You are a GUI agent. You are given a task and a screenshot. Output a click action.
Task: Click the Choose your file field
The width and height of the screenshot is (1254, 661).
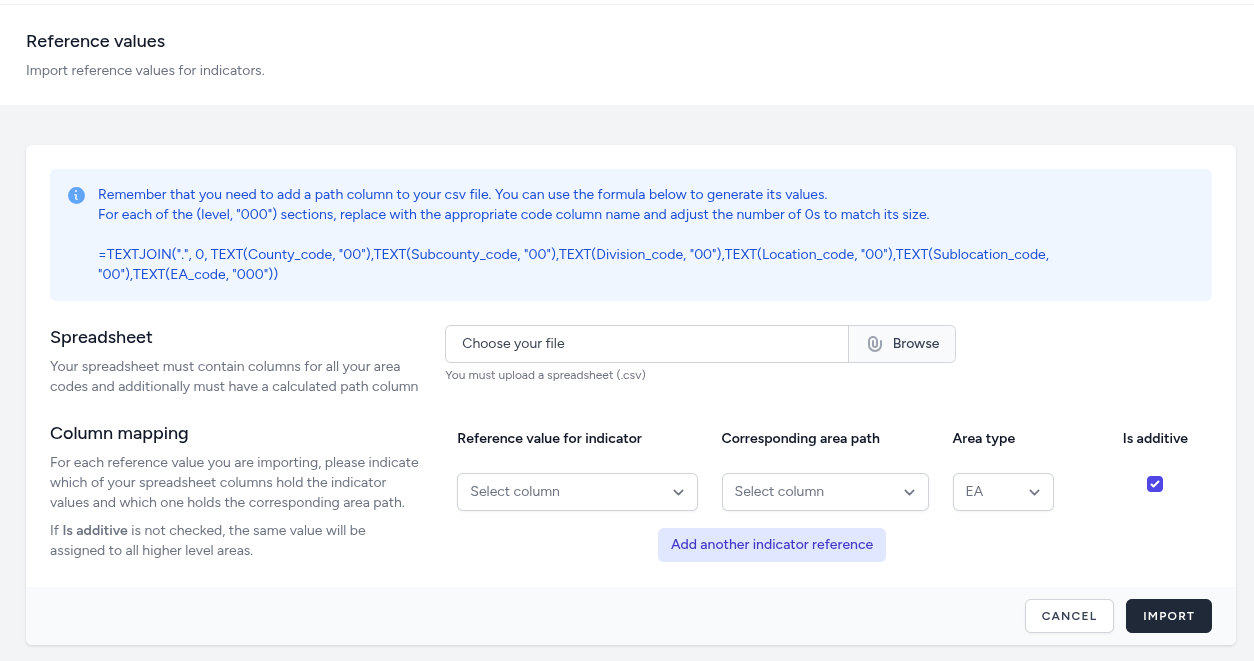pos(646,344)
